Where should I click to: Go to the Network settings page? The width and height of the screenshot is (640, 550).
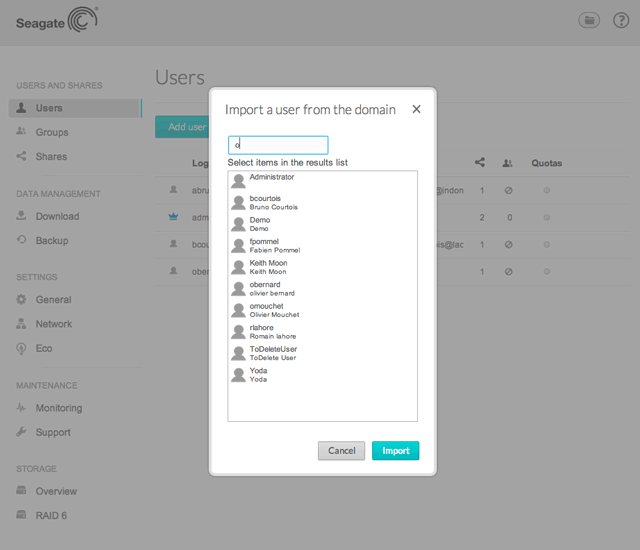53,324
